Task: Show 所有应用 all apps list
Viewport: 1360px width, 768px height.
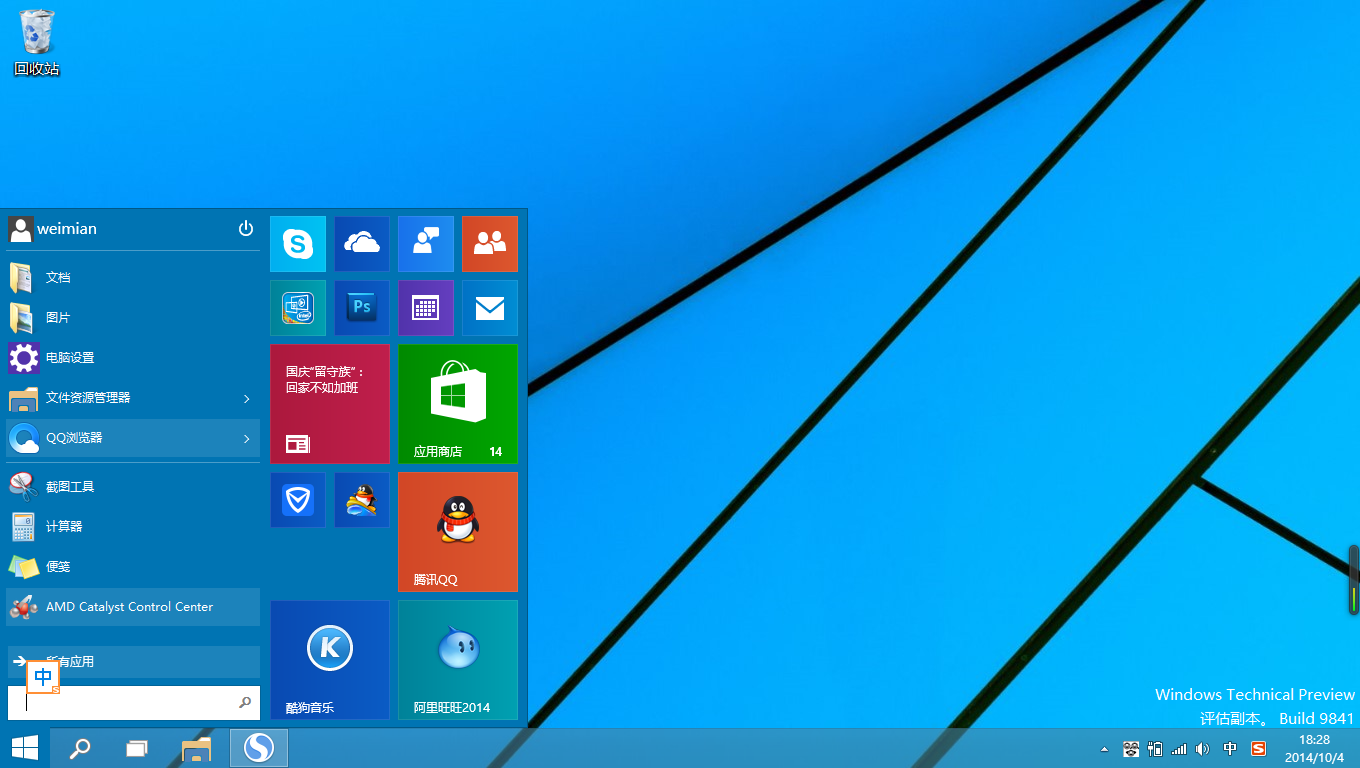Action: (x=133, y=661)
